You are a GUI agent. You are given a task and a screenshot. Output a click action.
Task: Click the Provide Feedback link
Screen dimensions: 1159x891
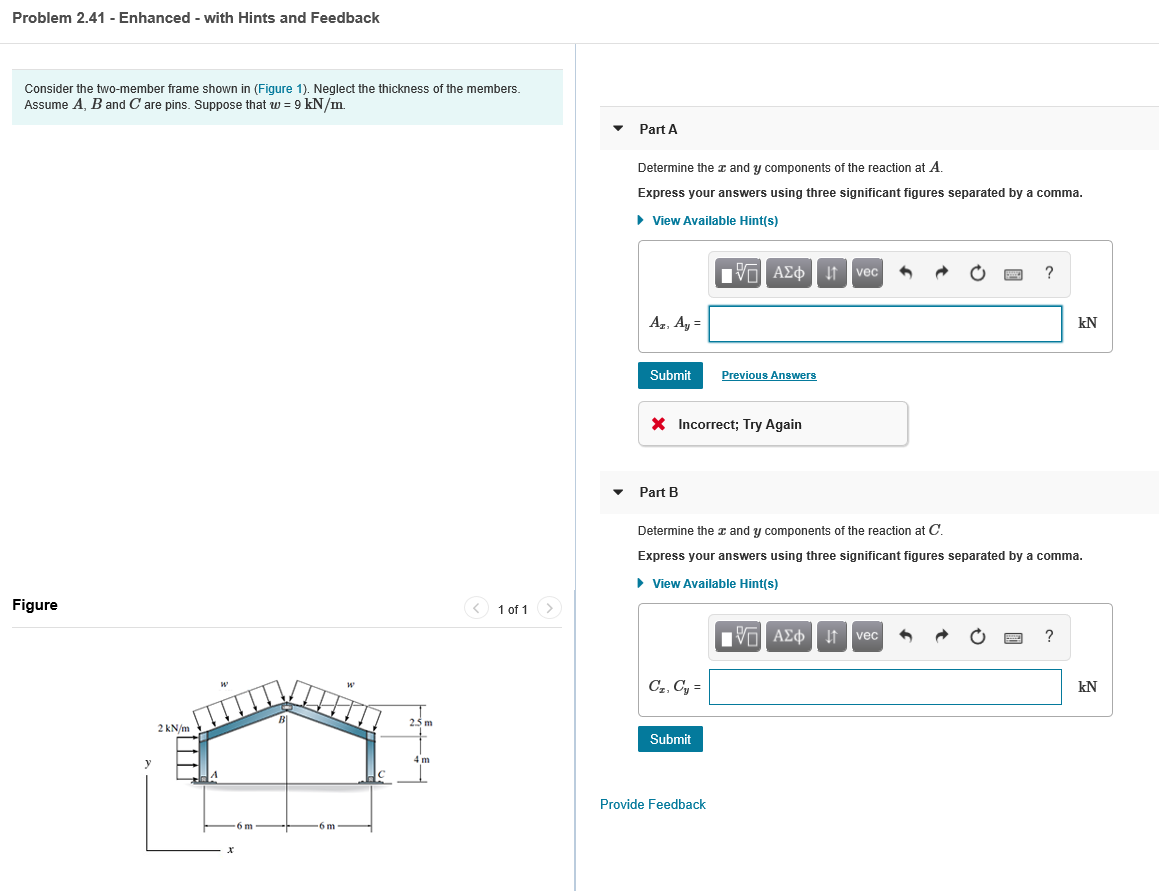pos(652,804)
